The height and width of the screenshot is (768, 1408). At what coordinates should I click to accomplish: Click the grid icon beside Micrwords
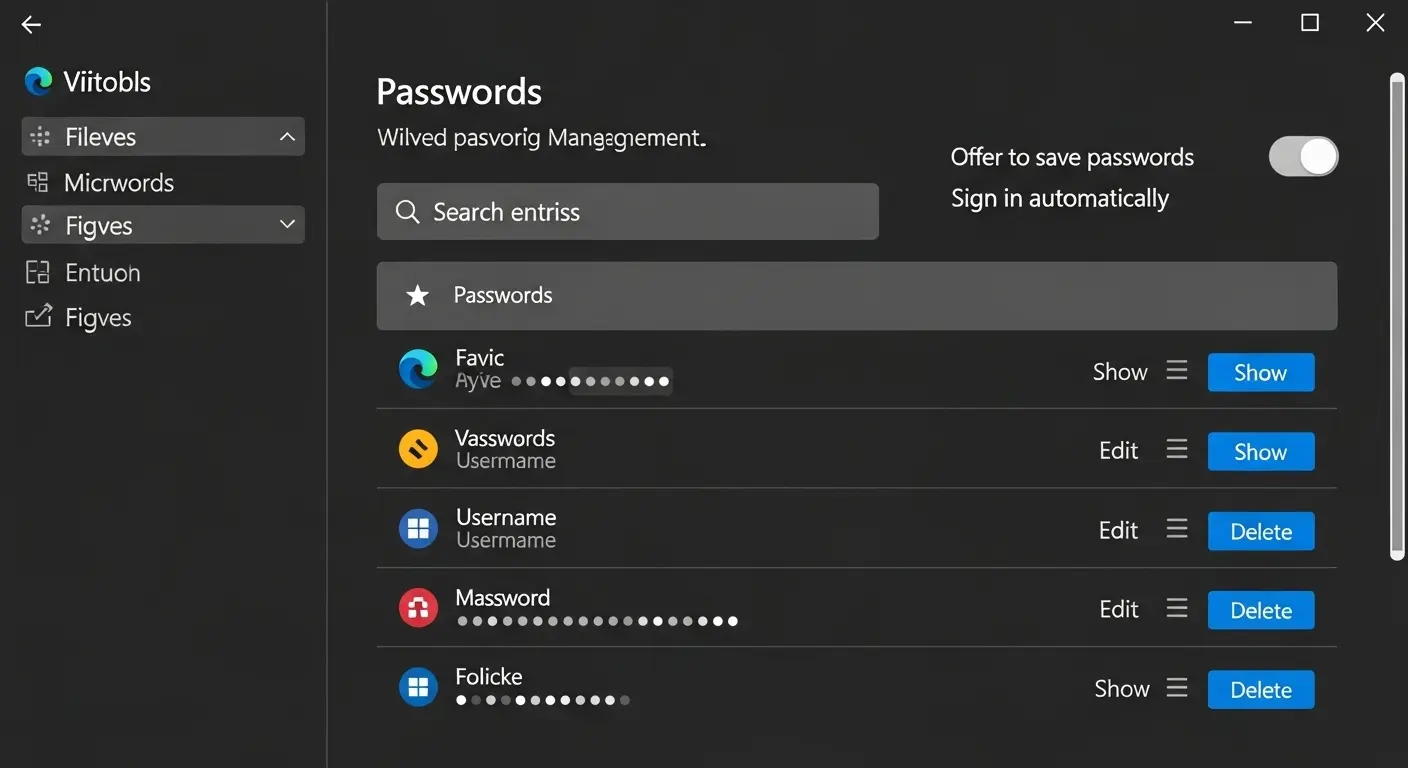pos(37,182)
